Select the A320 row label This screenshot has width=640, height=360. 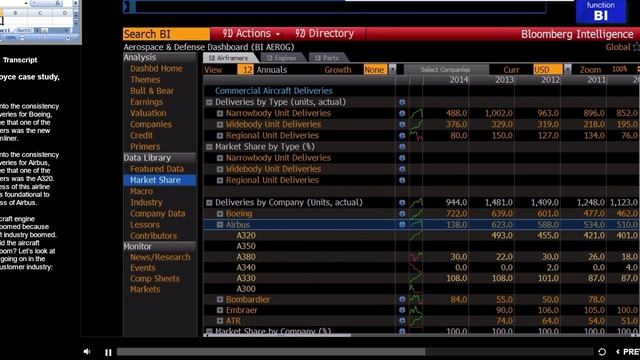pos(246,236)
